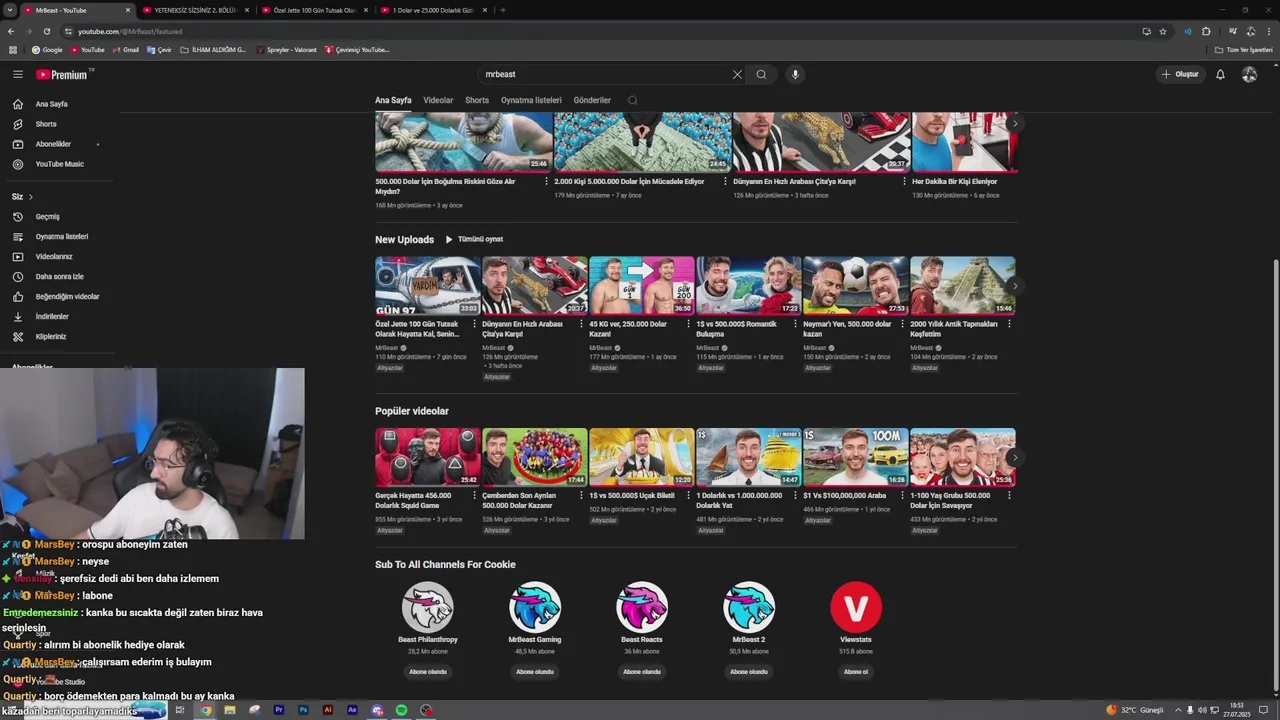Open the Beast Philanthropy channel avatar
This screenshot has height=720, width=1280.
pyautogui.click(x=428, y=607)
